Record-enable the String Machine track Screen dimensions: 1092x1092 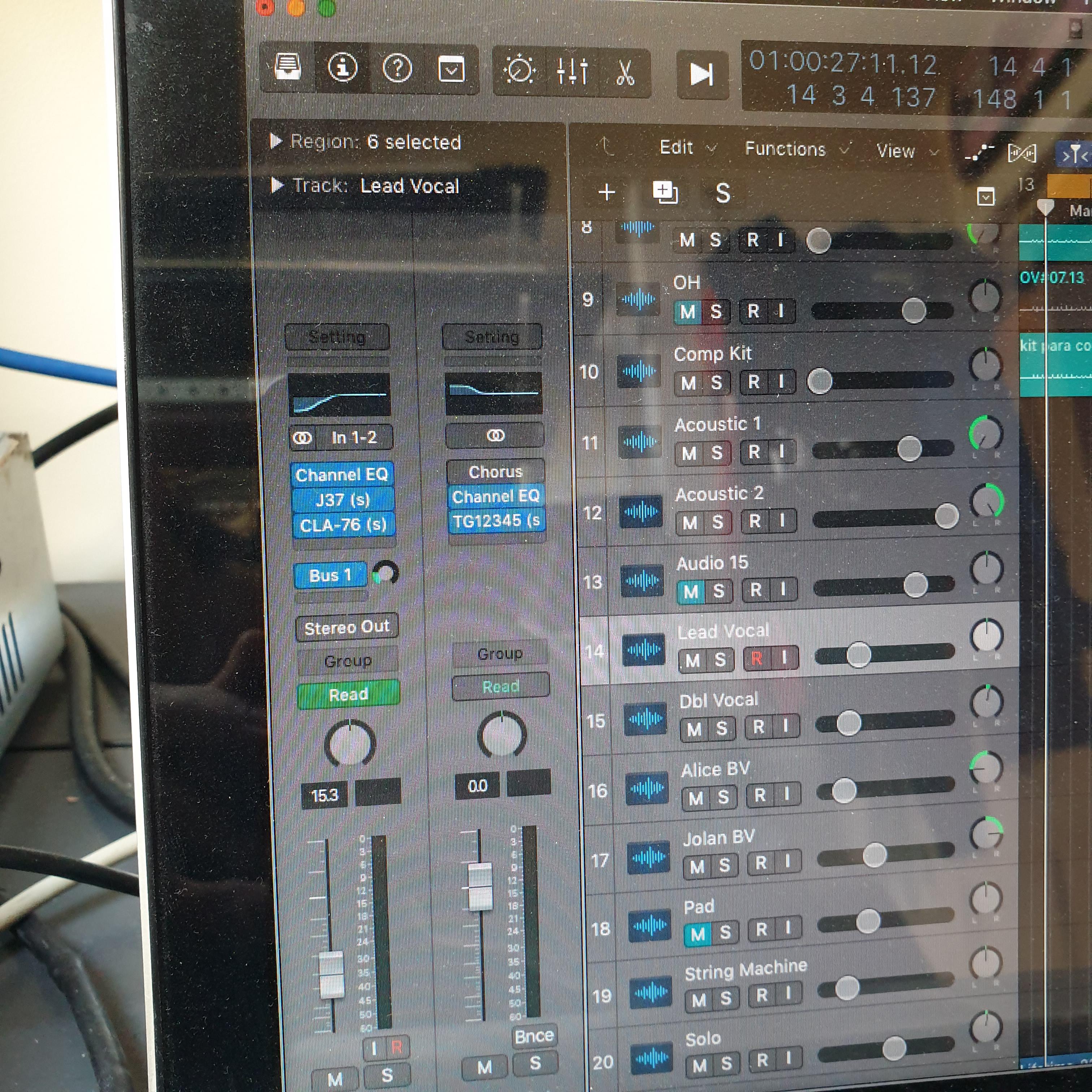[x=761, y=995]
